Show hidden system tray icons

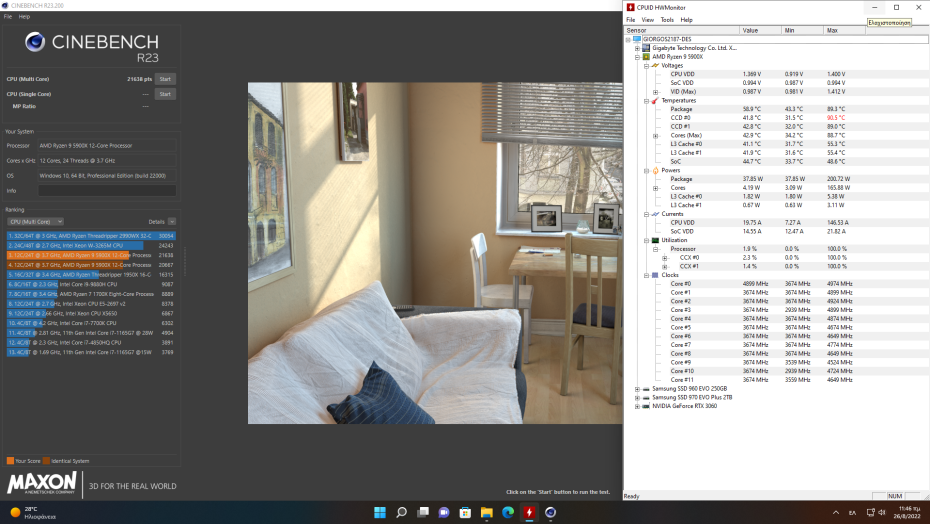pos(836,513)
